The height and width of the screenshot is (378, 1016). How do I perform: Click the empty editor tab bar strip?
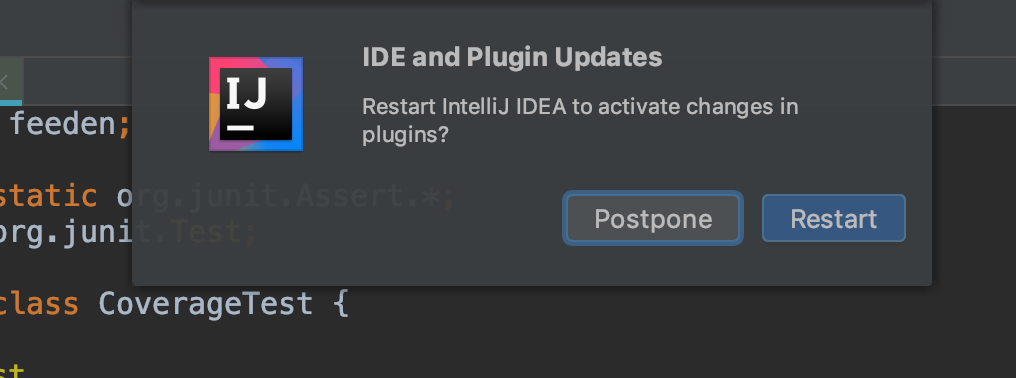[x=78, y=81]
